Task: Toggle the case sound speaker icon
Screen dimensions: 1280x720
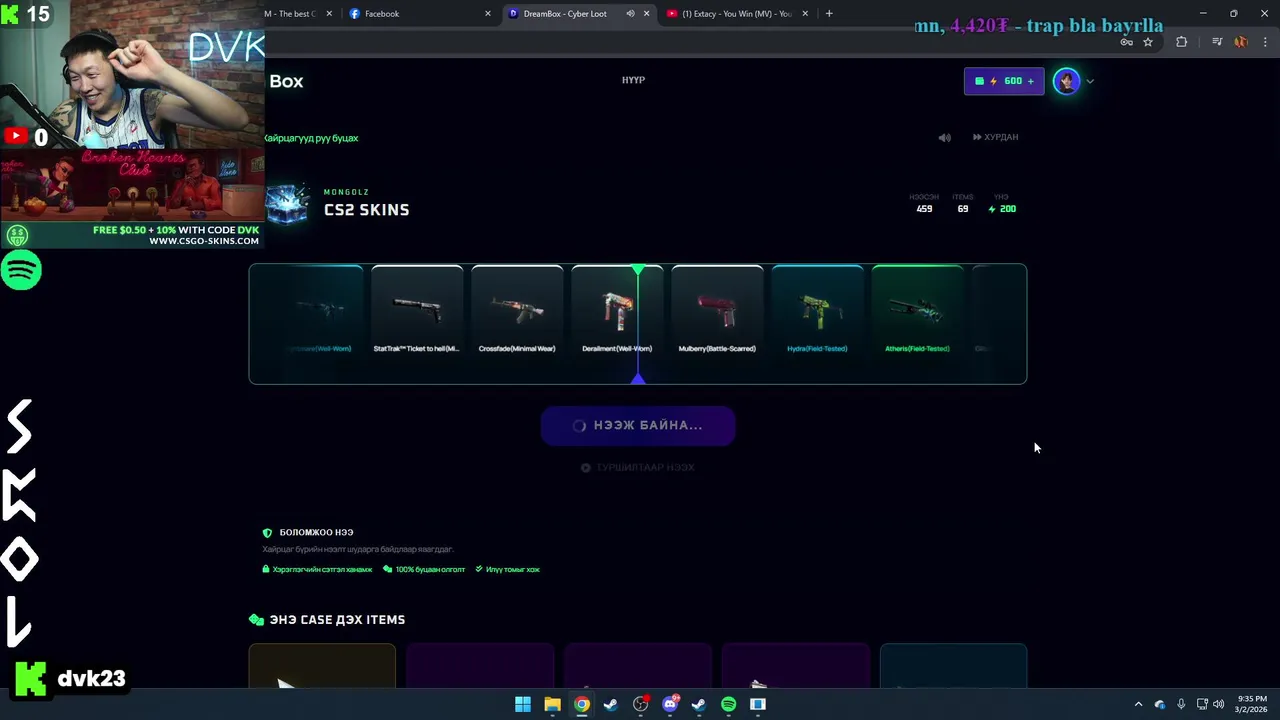Action: coord(944,137)
